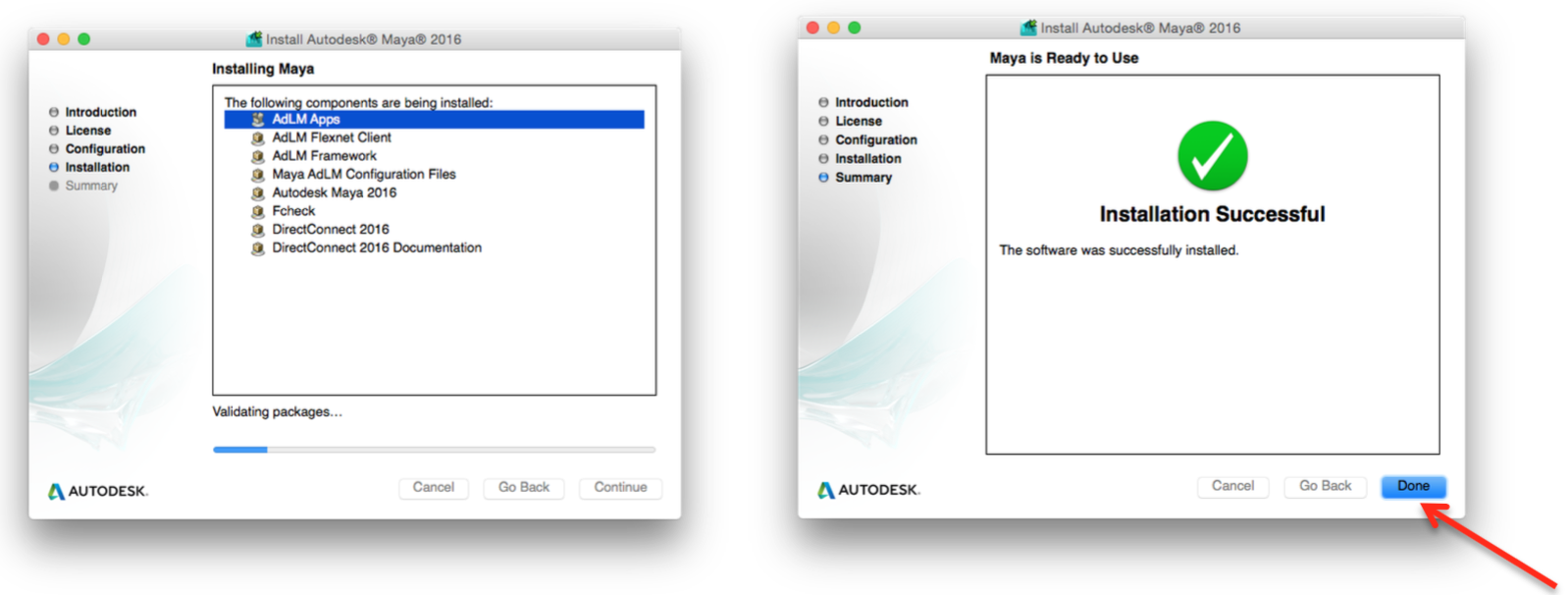Click the Maya AdLM Configuration Files icon

coord(258,175)
